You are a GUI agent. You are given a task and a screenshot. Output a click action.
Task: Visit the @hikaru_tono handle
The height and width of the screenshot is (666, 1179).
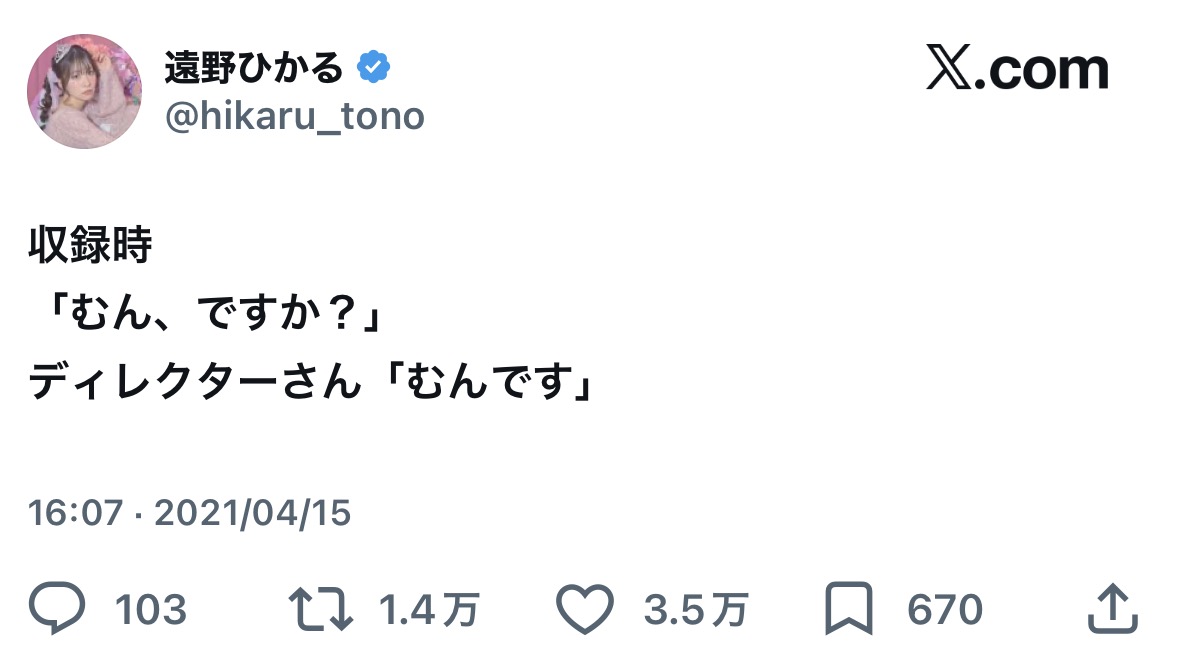pos(294,117)
